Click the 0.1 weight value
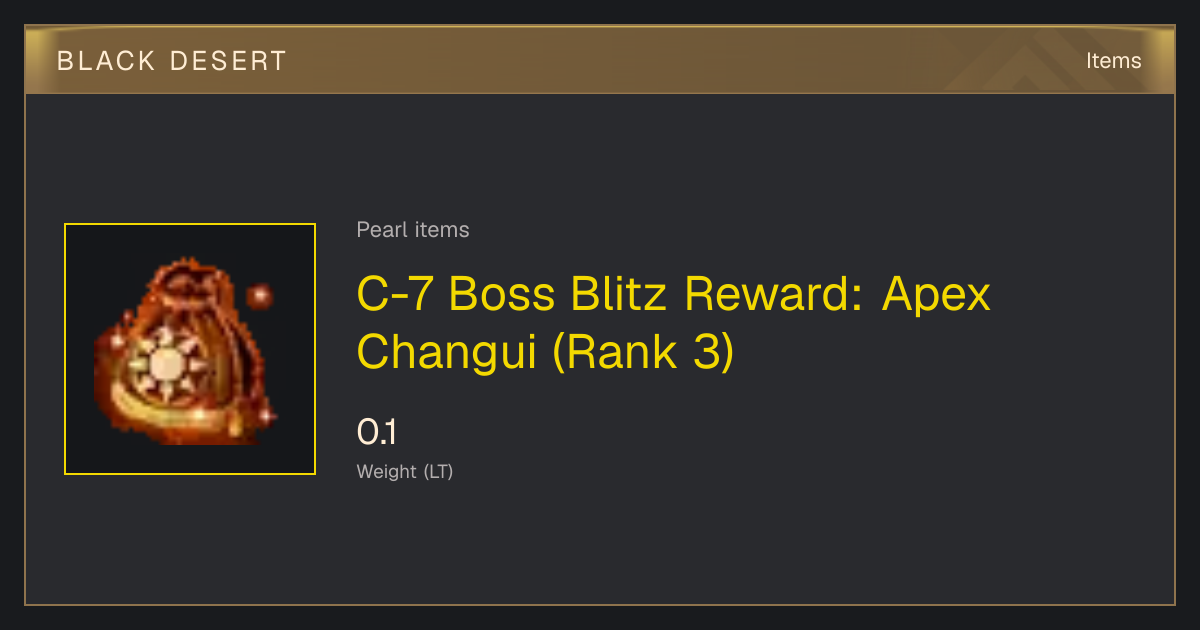Image resolution: width=1200 pixels, height=630 pixels. (x=377, y=432)
